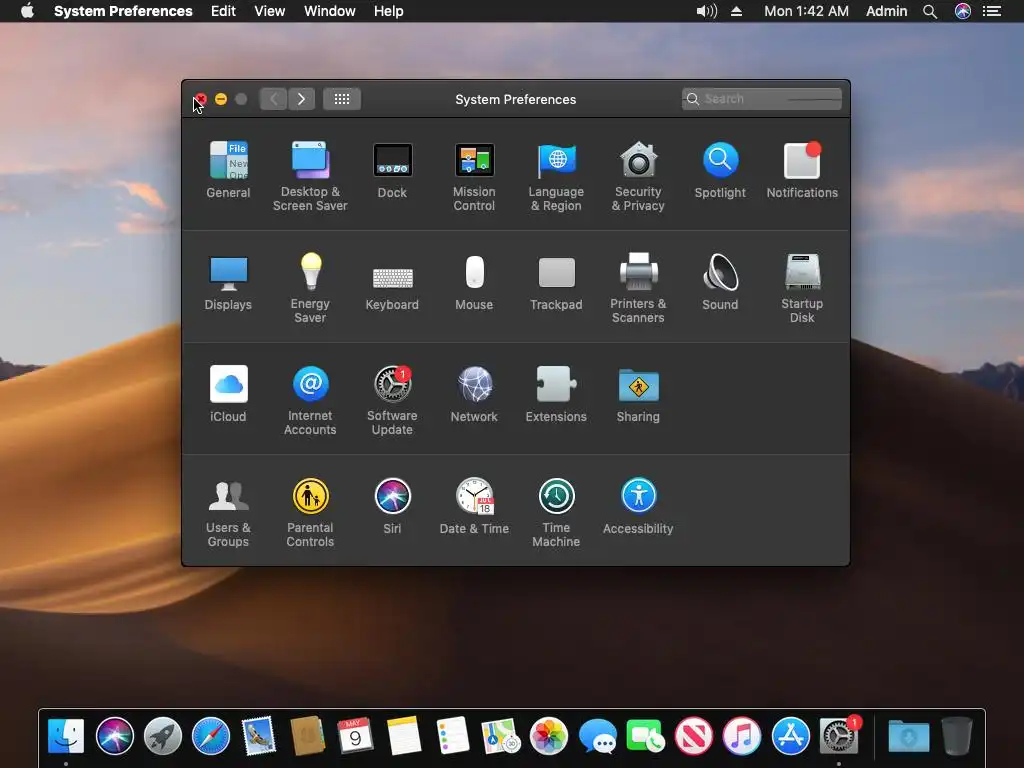Image resolution: width=1024 pixels, height=768 pixels.
Task: Open Mouse preferences pane
Action: (x=474, y=281)
